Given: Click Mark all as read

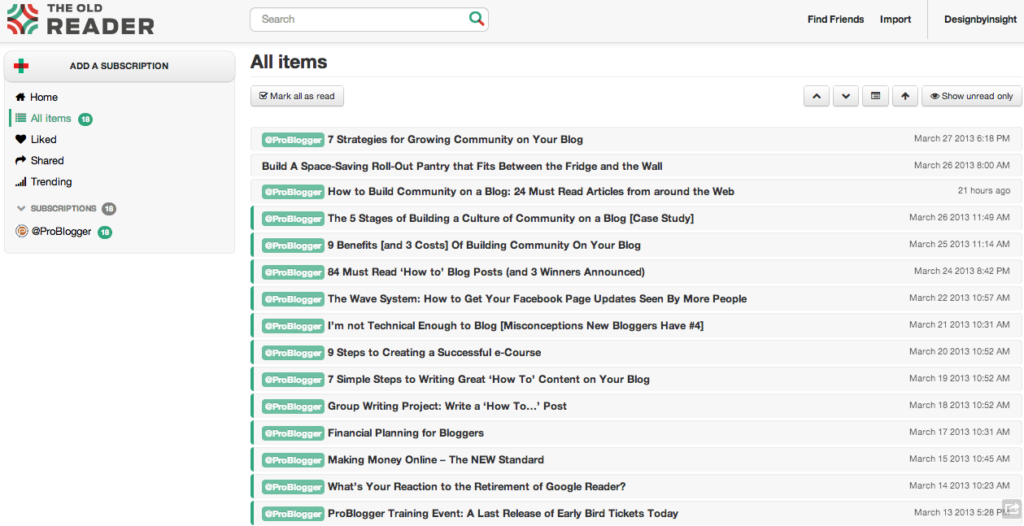Looking at the screenshot, I should 297,96.
